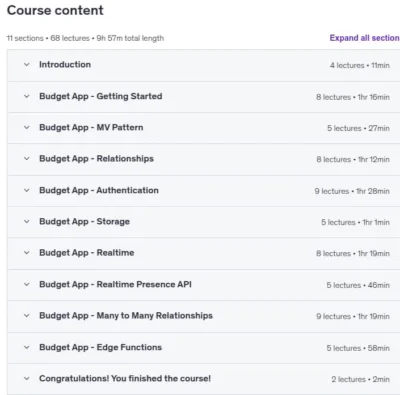The image size is (400, 395).
Task: Select Budget App - Authentication title
Action: [x=99, y=190]
